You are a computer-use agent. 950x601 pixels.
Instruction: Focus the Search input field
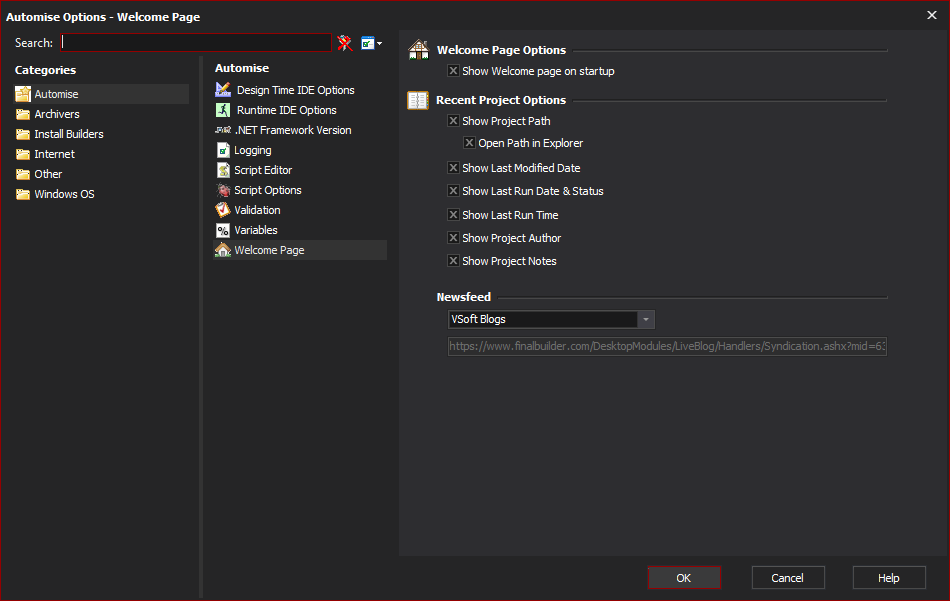[196, 42]
